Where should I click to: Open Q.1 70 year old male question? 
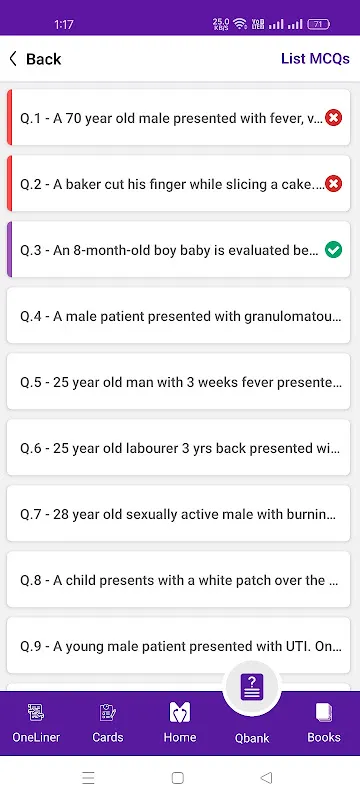point(178,117)
